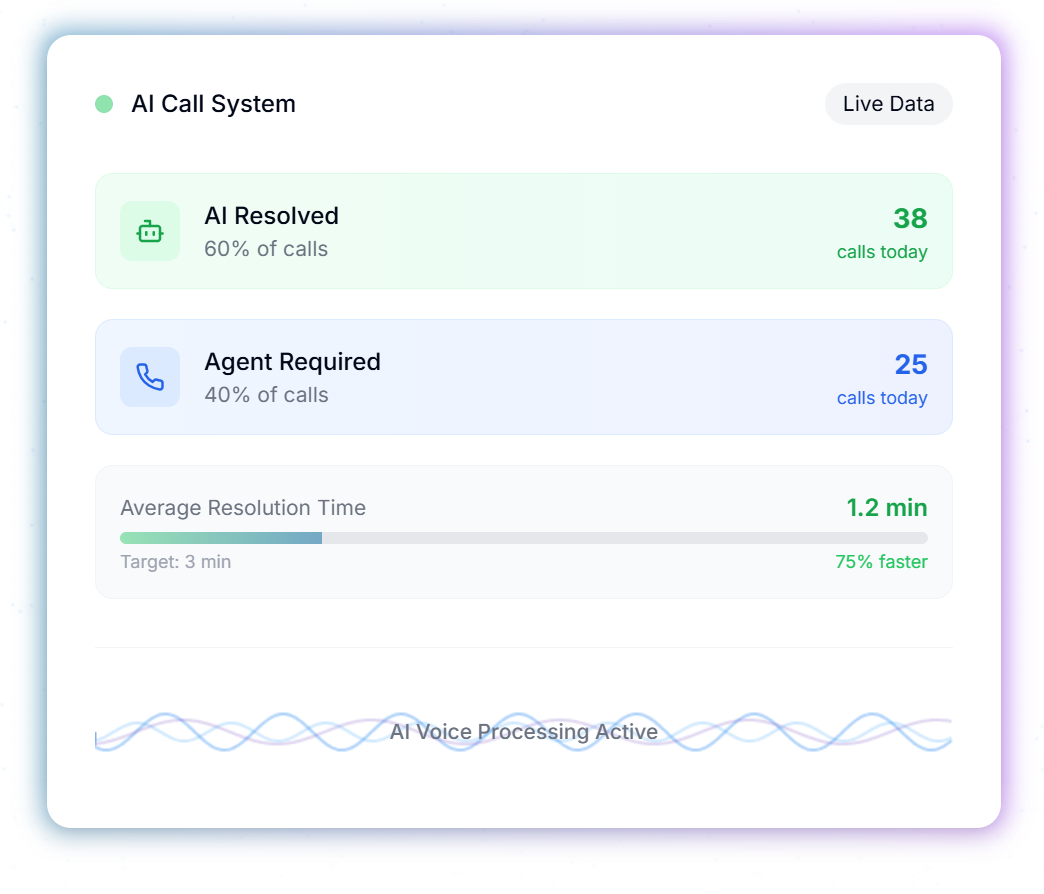
Task: Click the robot icon in AI Resolved card
Action: point(150,231)
